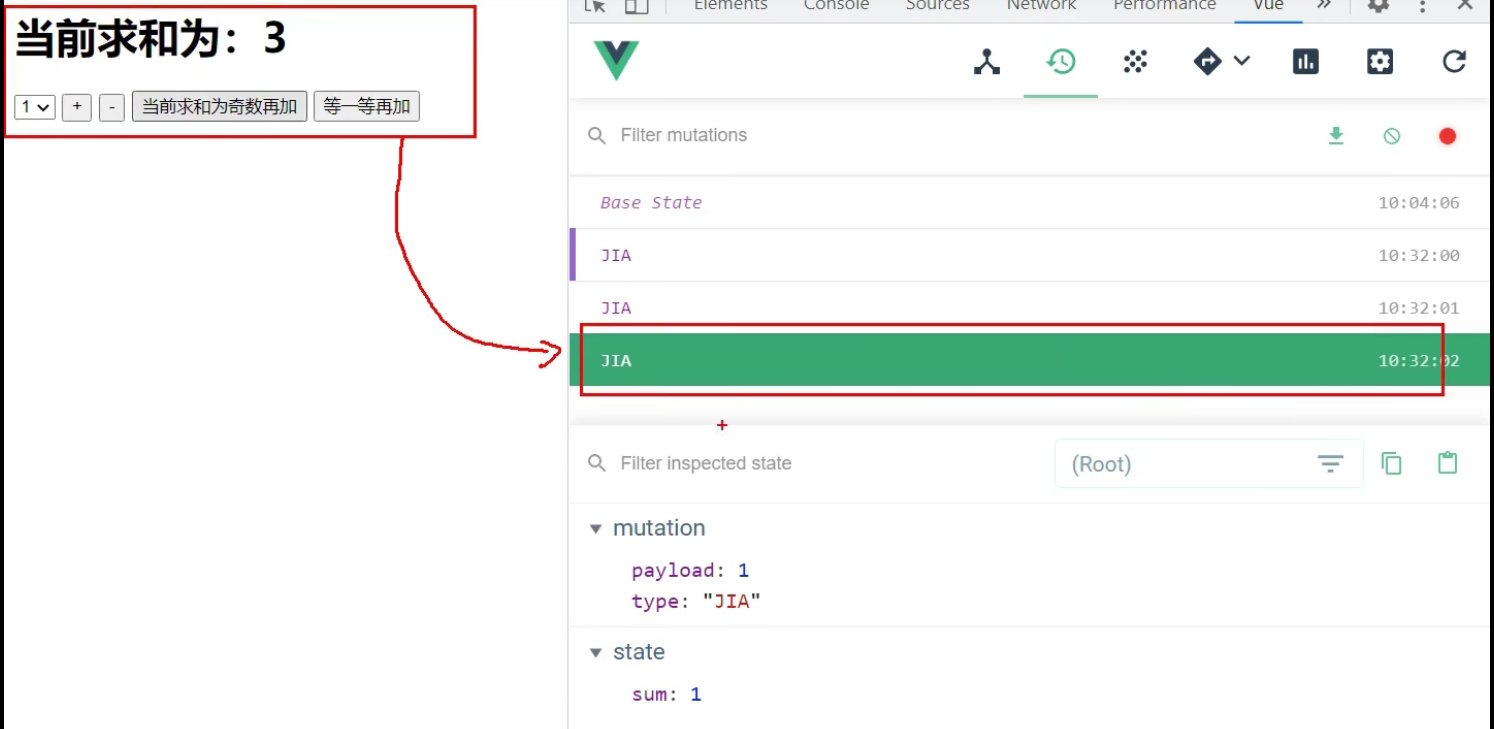The image size is (1494, 729).
Task: Open Chrome DevTools settings gear
Action: tap(1379, 6)
